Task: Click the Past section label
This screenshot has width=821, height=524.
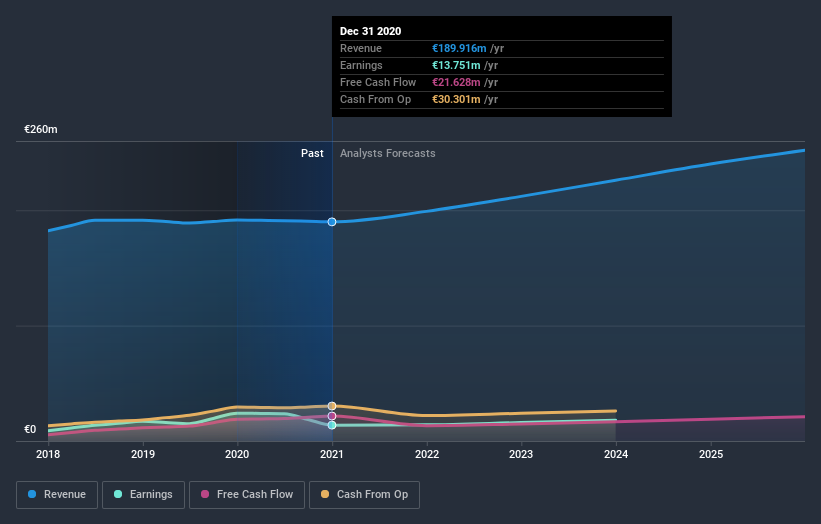Action: point(312,153)
